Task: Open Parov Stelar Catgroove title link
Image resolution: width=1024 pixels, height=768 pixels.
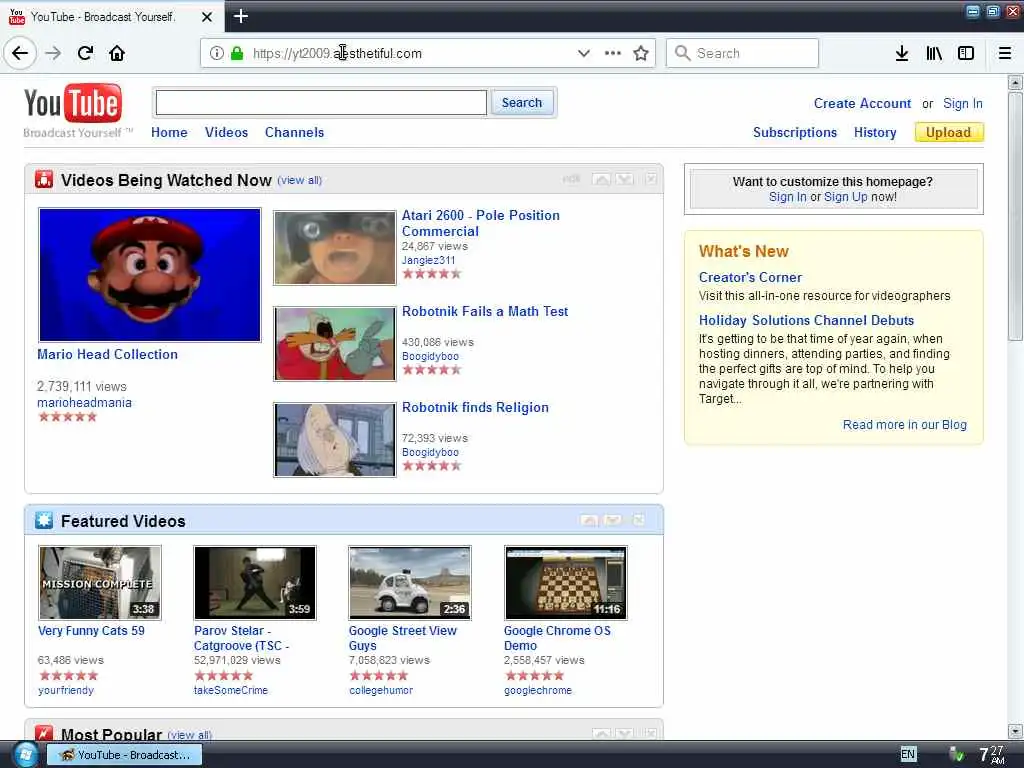Action: click(x=242, y=638)
